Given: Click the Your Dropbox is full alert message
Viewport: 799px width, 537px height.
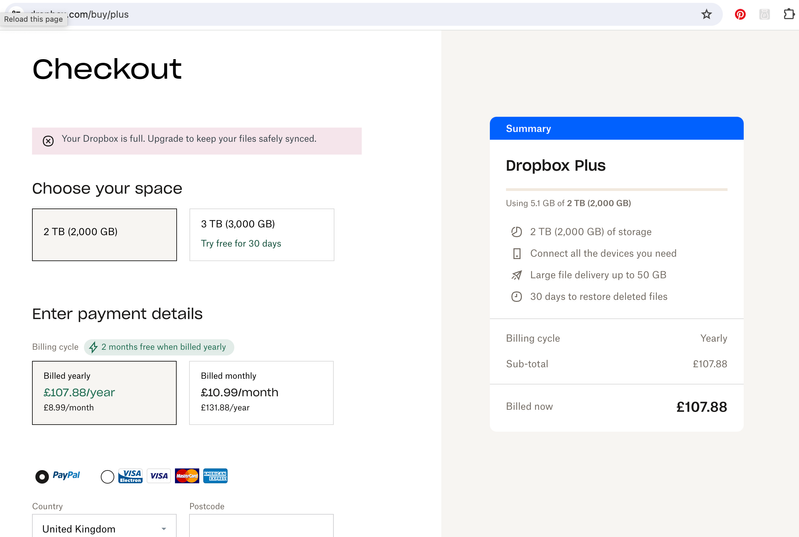Looking at the screenshot, I should [189, 139].
